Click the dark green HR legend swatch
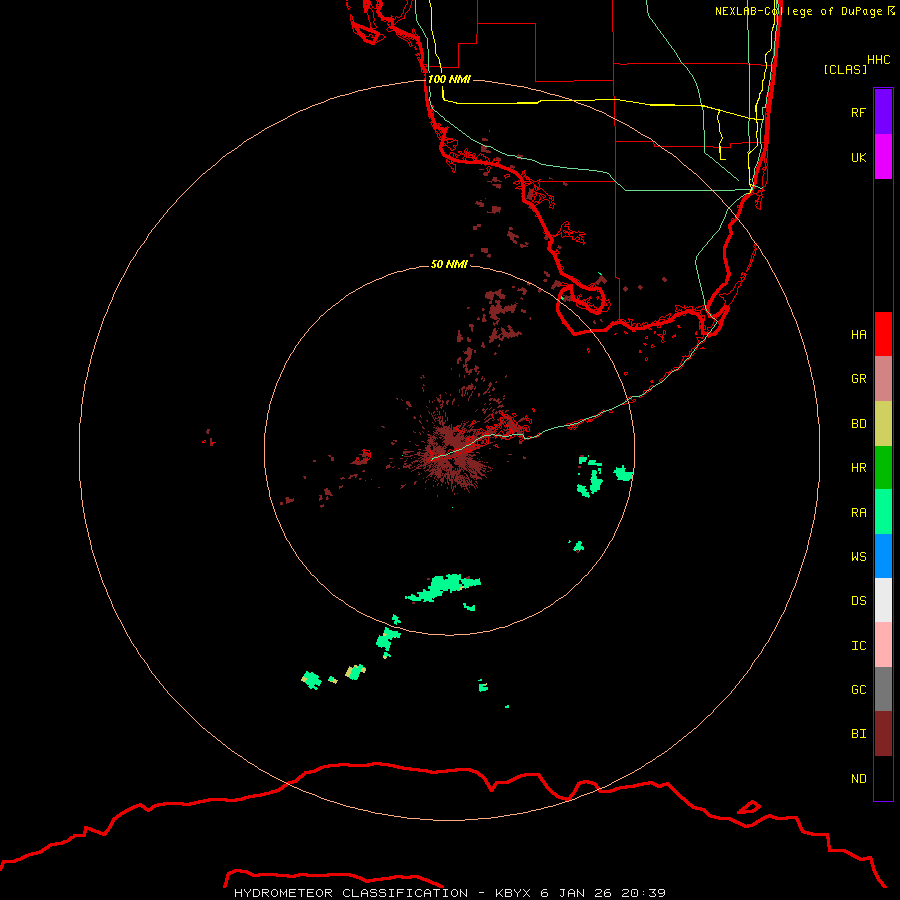900x900 pixels. coord(883,468)
